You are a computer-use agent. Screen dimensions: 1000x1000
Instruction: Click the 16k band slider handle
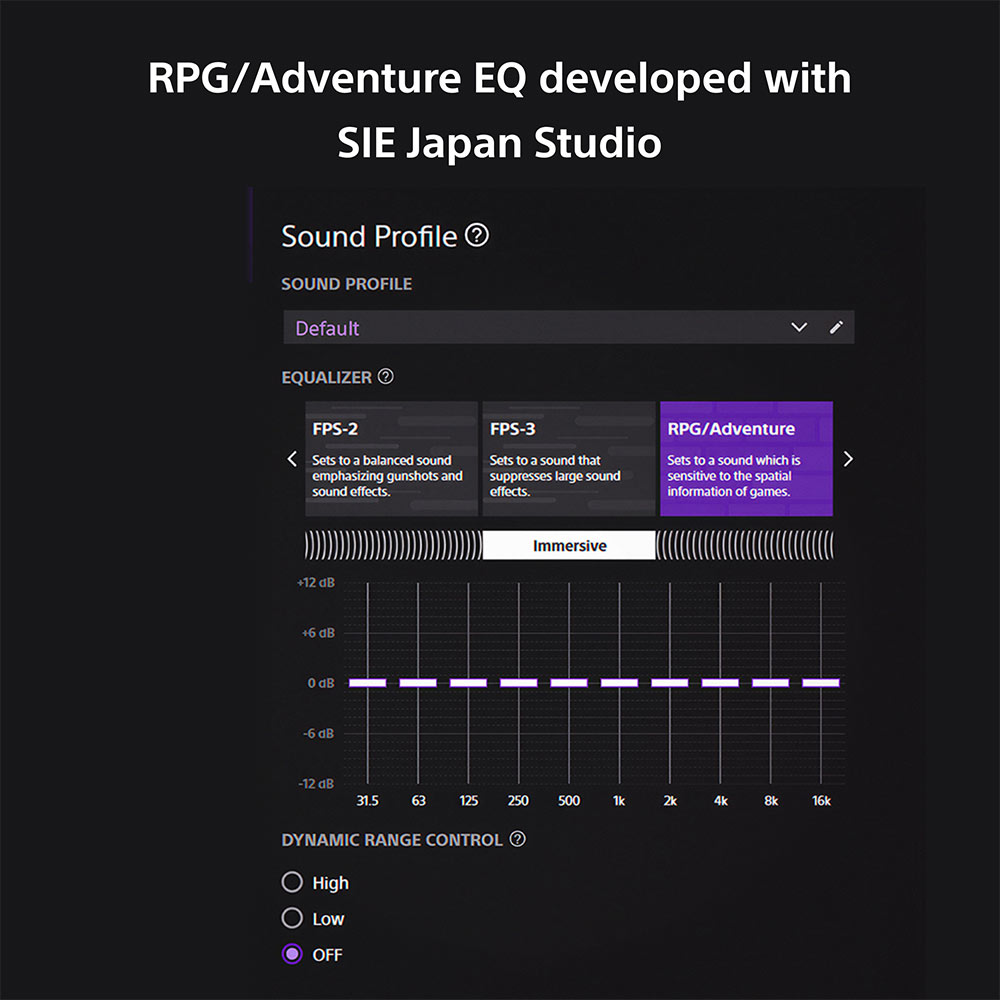(x=821, y=682)
